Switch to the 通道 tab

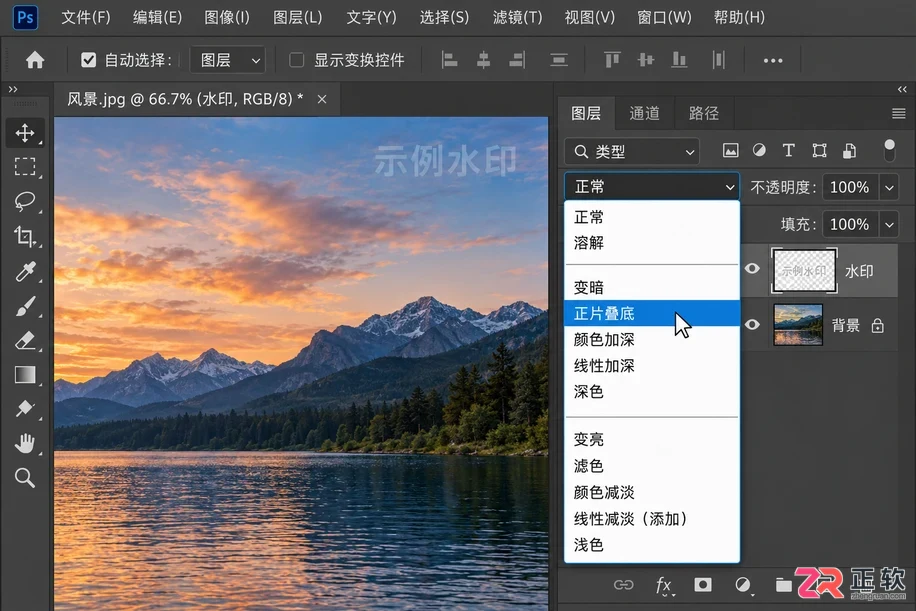(644, 113)
